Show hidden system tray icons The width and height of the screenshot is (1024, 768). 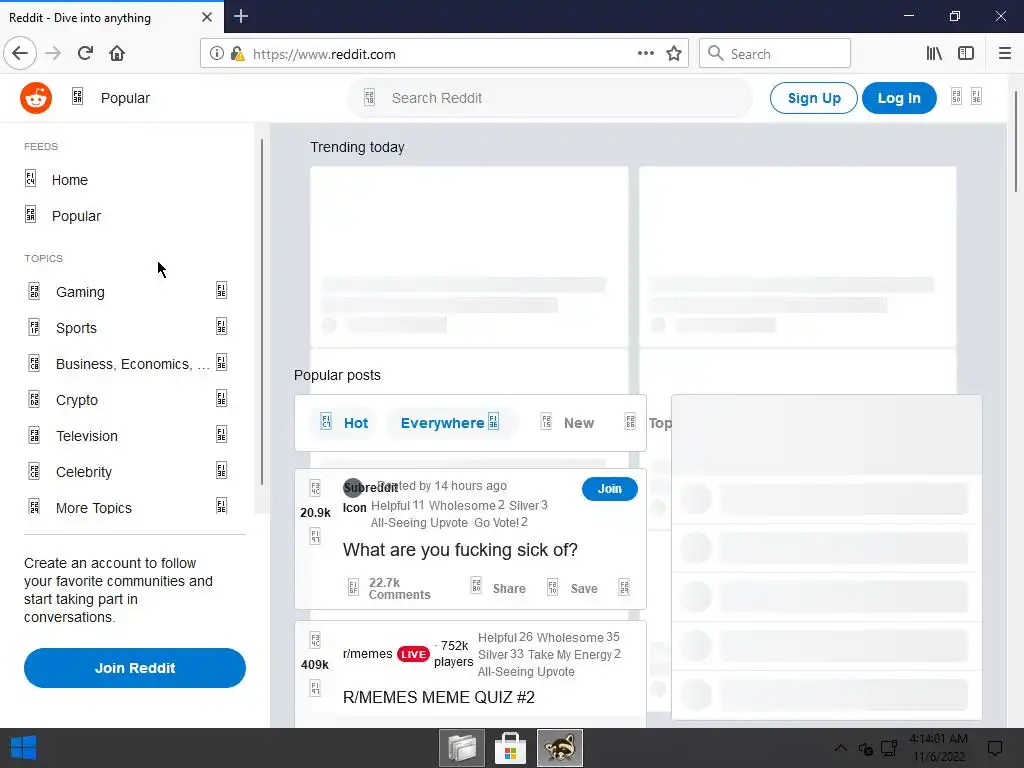coord(840,748)
